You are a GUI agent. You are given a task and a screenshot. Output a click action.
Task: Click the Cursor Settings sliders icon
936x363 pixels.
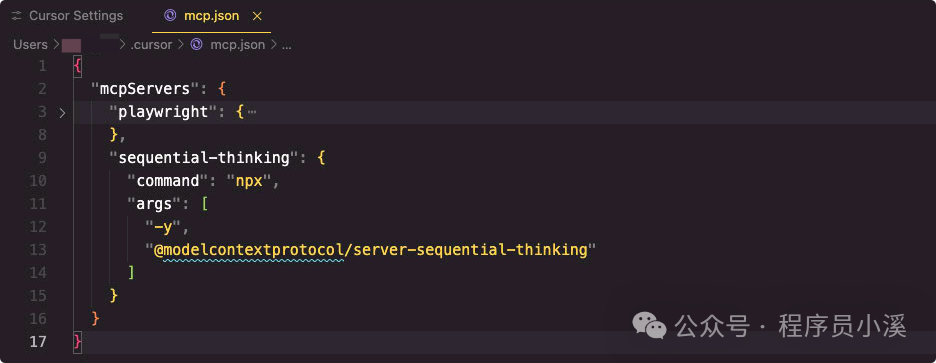(17, 16)
